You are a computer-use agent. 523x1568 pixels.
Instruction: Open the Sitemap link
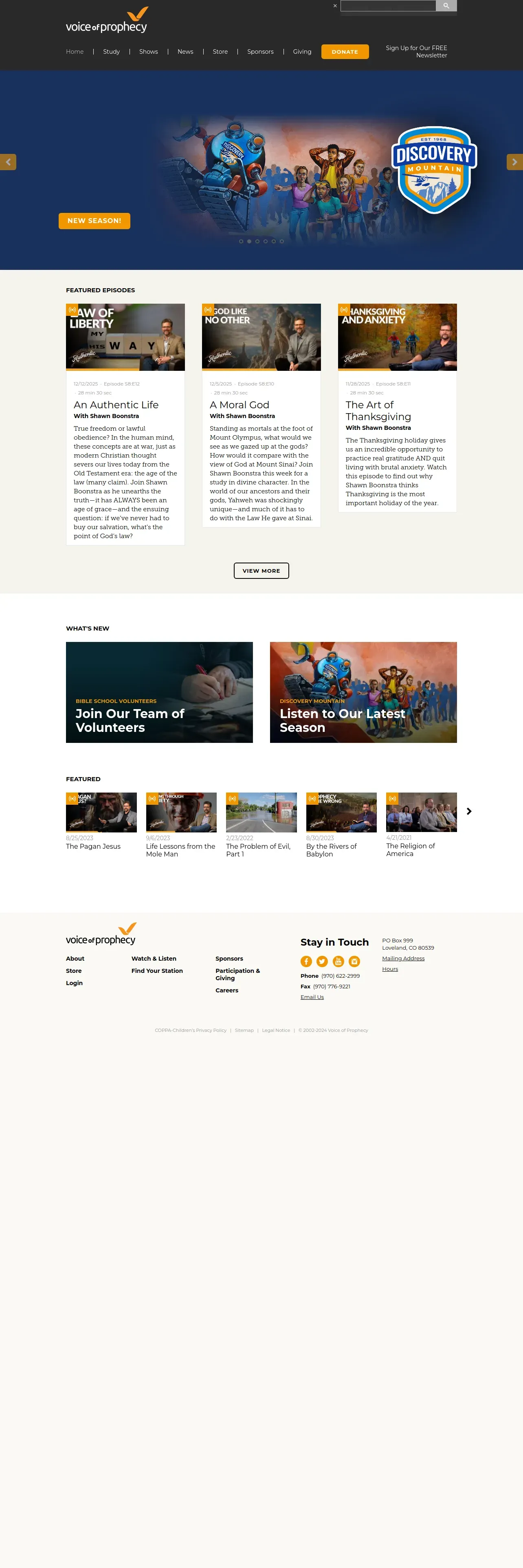(x=244, y=1031)
